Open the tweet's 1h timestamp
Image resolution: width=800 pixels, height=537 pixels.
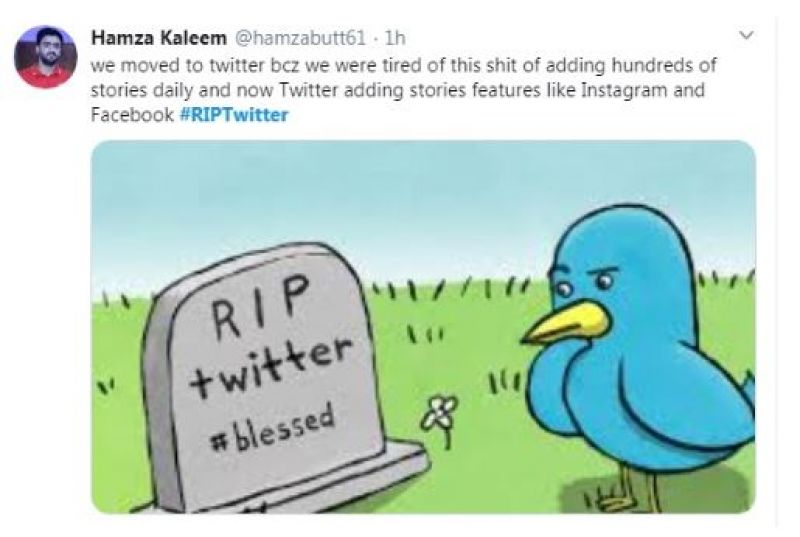tap(393, 38)
